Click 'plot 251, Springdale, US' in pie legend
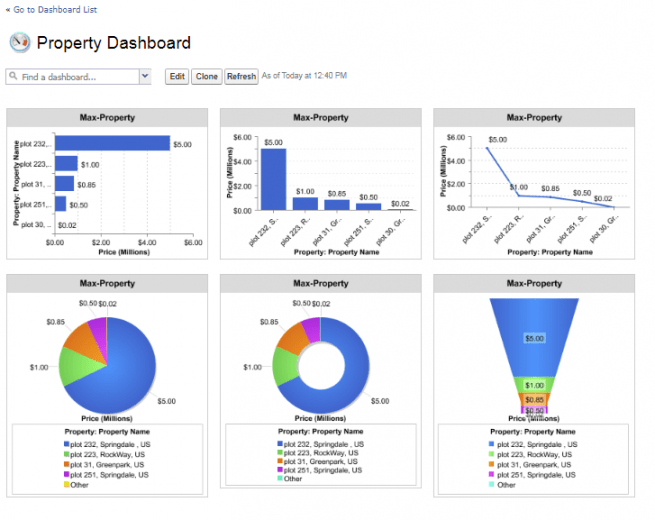Viewport: 655px width, 520px height. pyautogui.click(x=109, y=475)
